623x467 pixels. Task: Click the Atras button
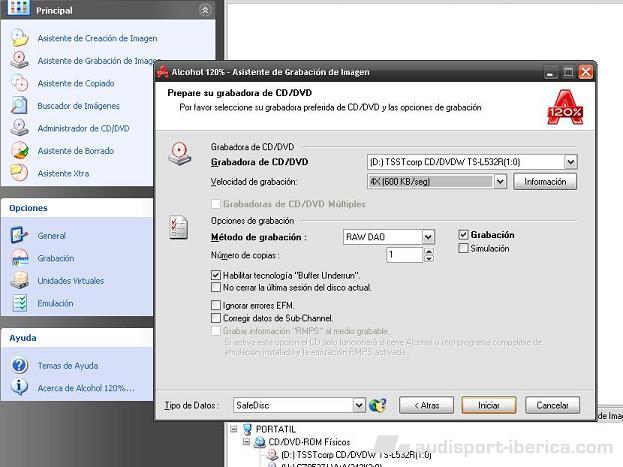point(426,405)
